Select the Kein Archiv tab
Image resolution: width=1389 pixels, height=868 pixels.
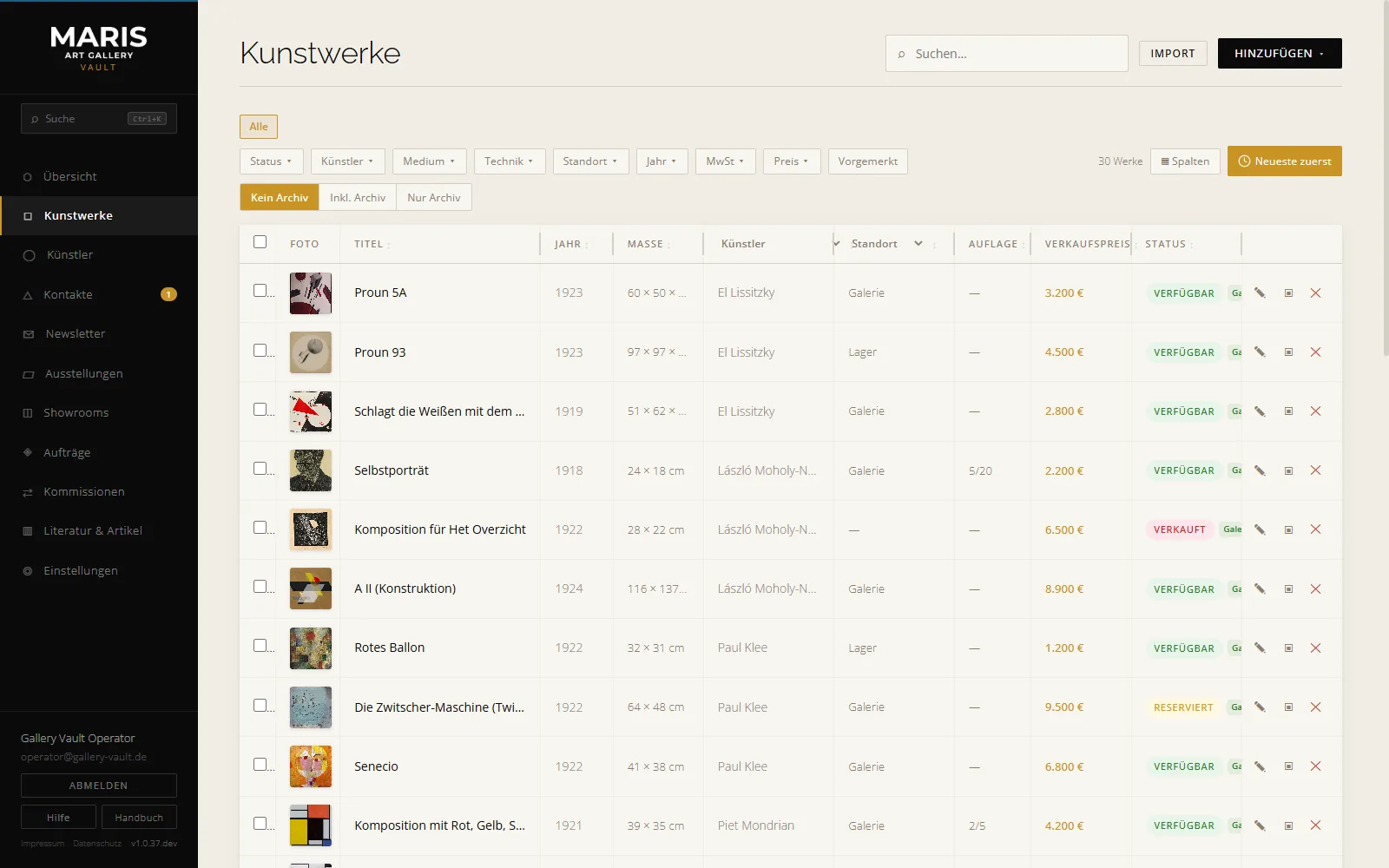[280, 198]
